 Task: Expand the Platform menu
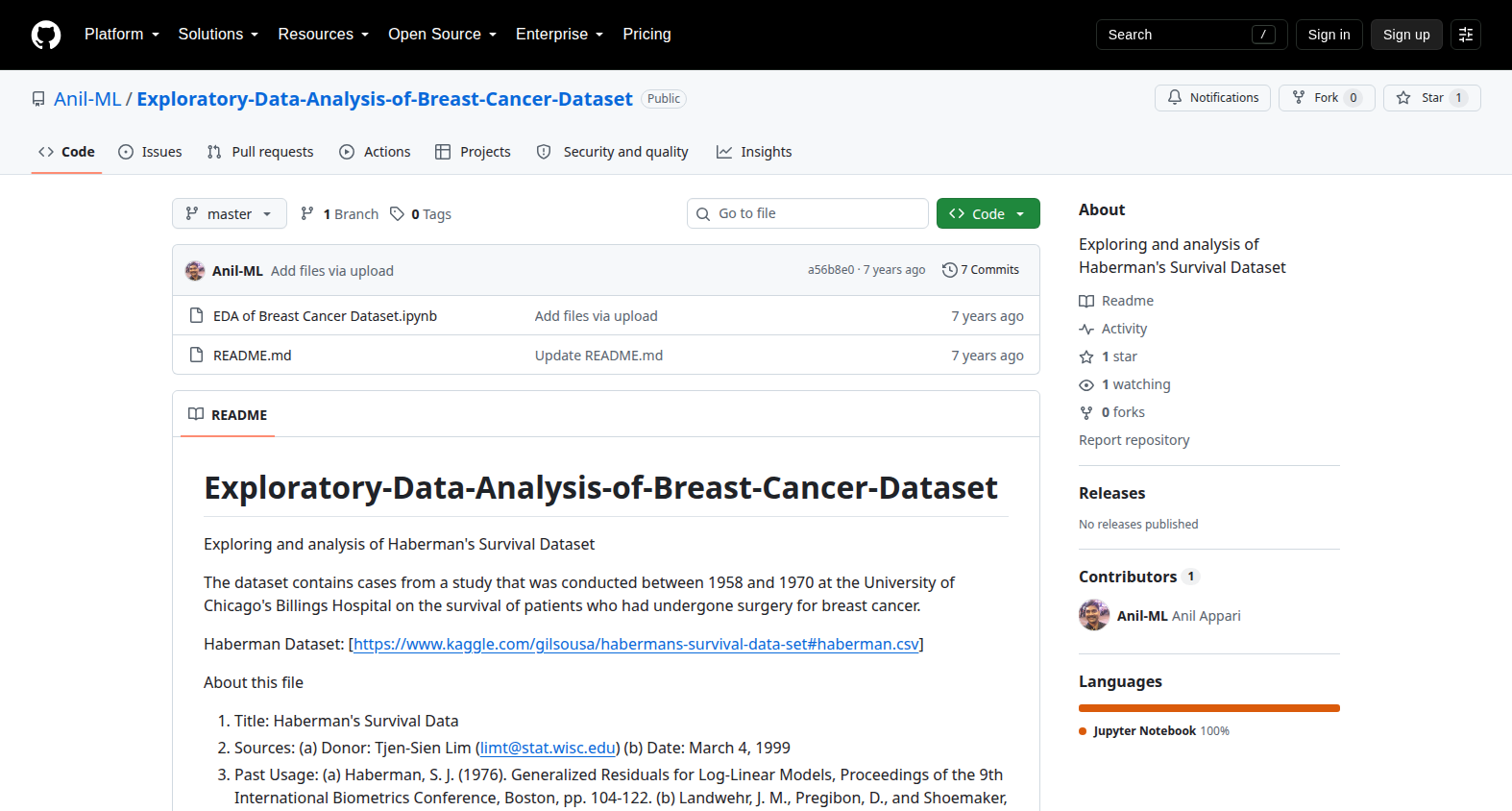pos(122,35)
